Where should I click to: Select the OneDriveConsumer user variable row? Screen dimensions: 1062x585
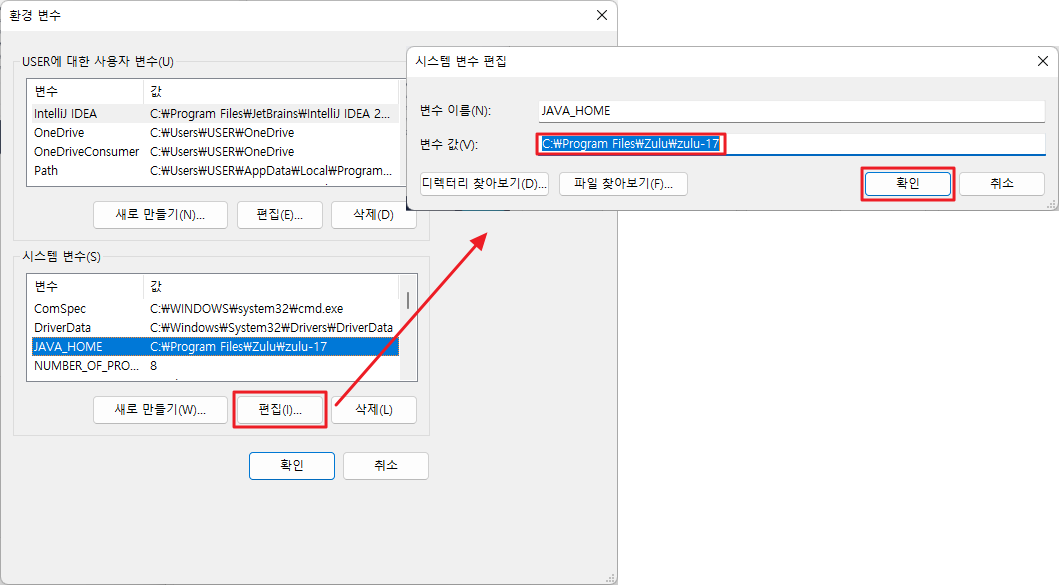coord(214,152)
